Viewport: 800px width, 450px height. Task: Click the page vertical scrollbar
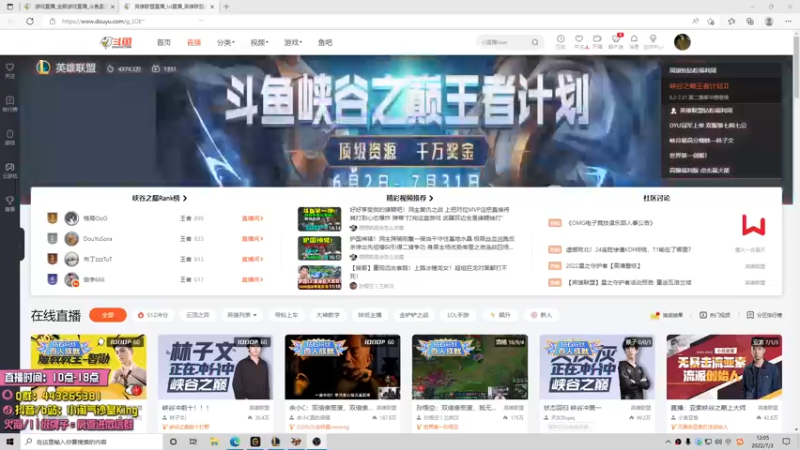796,230
